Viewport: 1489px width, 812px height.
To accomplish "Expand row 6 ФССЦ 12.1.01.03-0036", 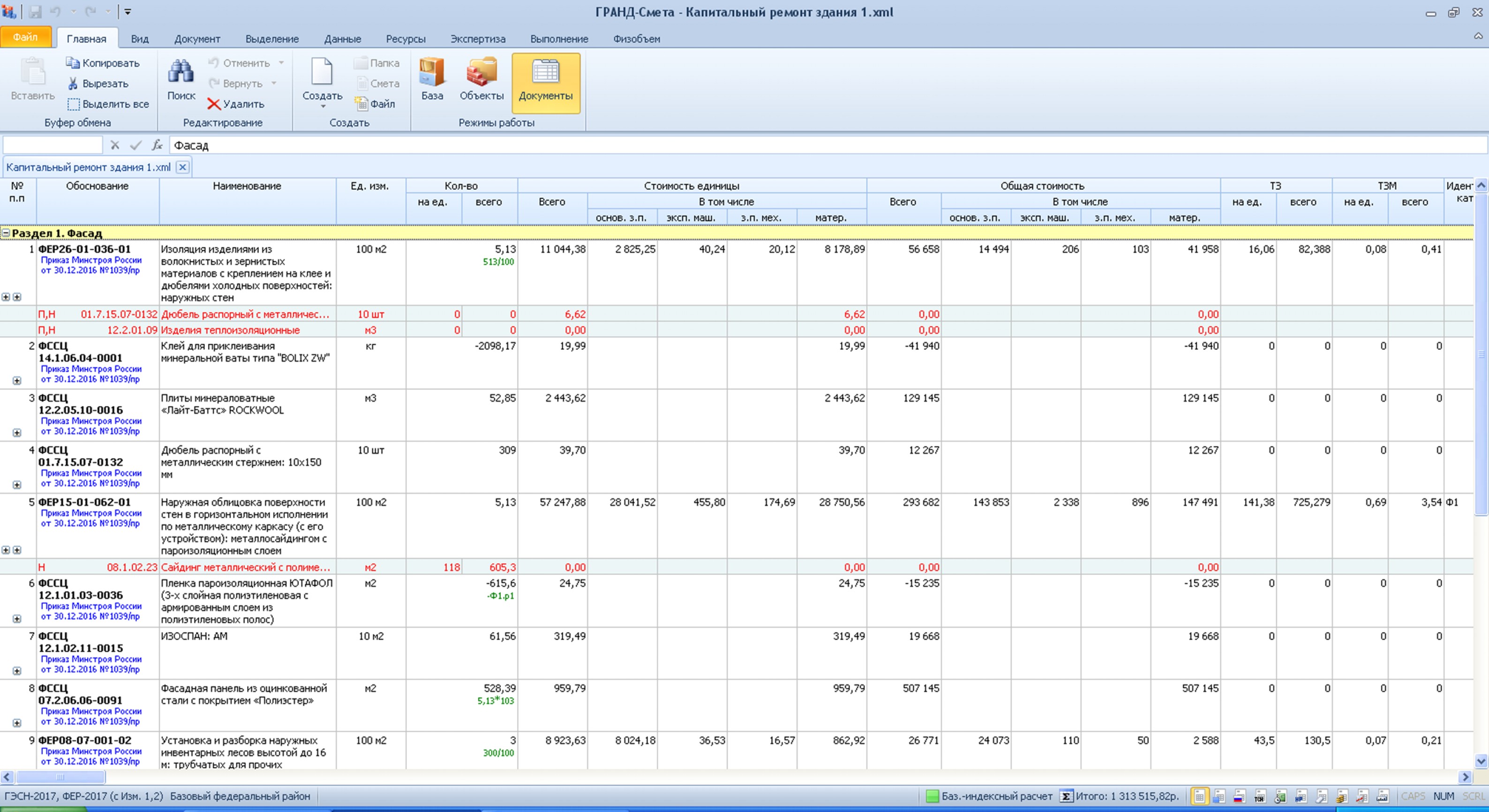I will (x=17, y=618).
